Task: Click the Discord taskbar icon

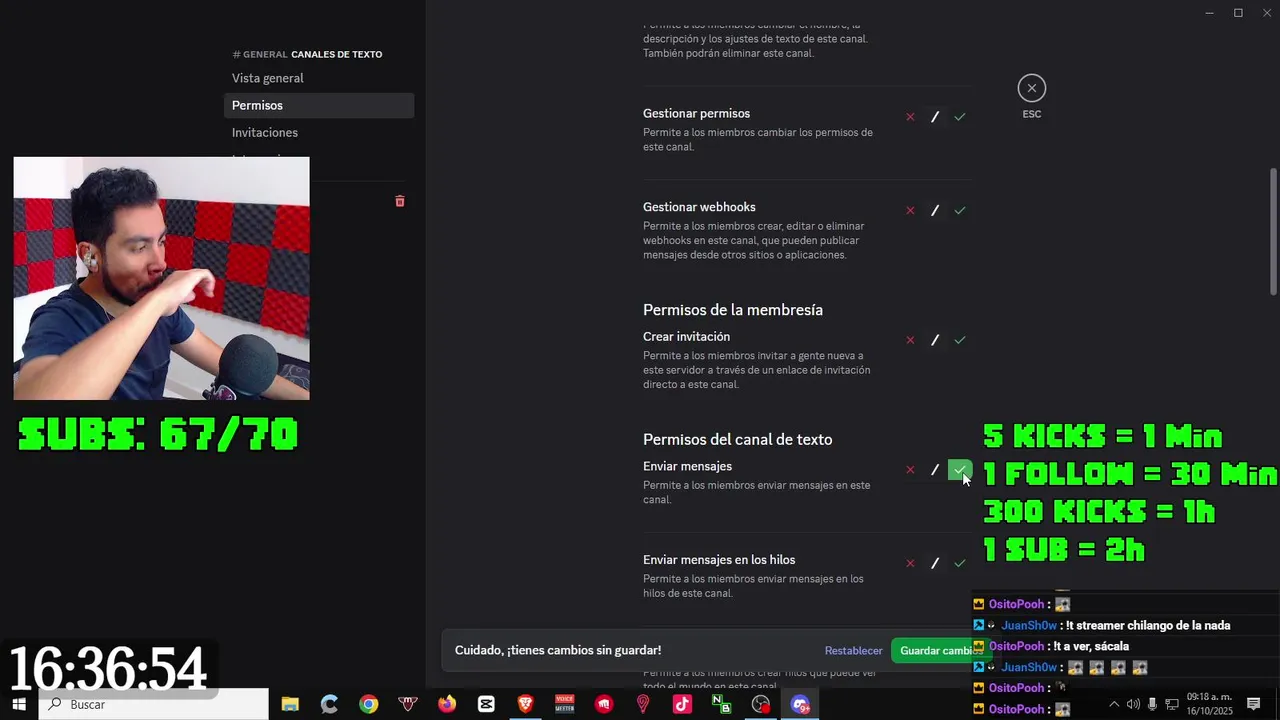Action: click(800, 704)
